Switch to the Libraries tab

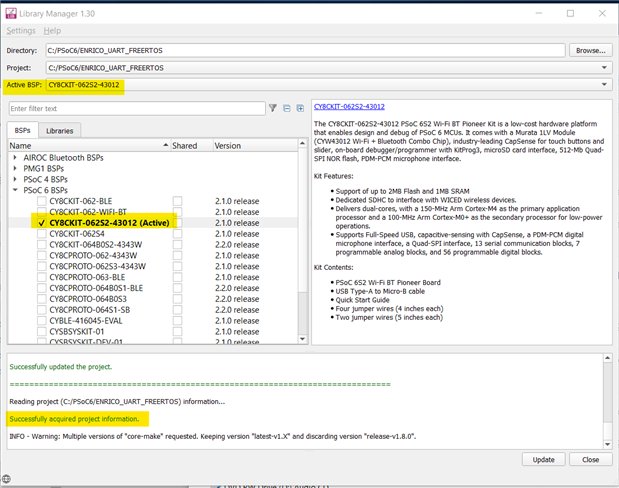[59, 131]
